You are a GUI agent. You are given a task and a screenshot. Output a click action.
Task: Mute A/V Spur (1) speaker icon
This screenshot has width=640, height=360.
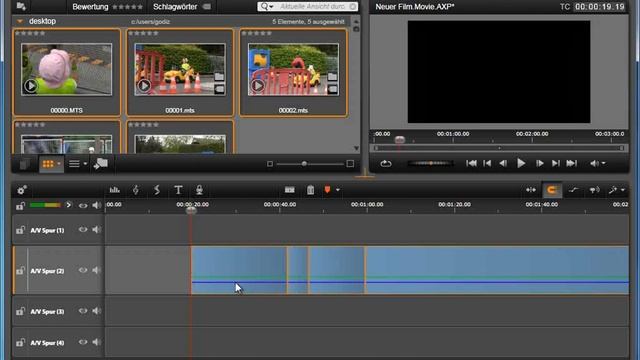coord(96,230)
